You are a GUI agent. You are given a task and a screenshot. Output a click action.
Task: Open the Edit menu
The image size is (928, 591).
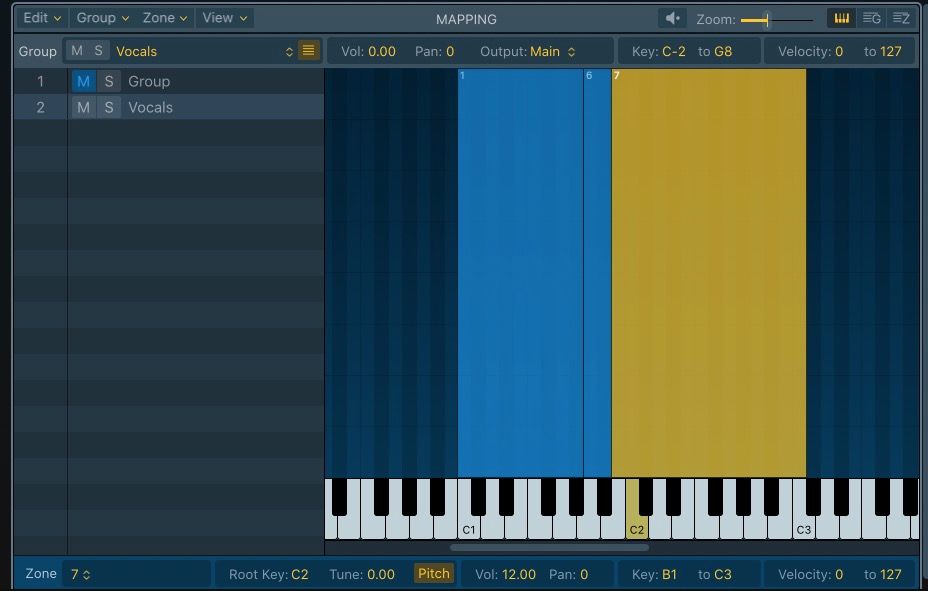click(42, 18)
